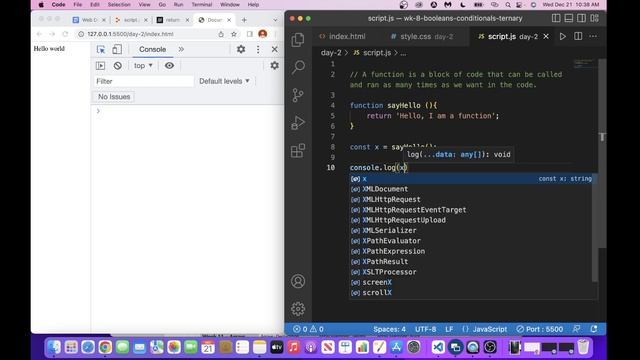Toggle the secondary sidebar layout icon

pyautogui.click(x=581, y=18)
